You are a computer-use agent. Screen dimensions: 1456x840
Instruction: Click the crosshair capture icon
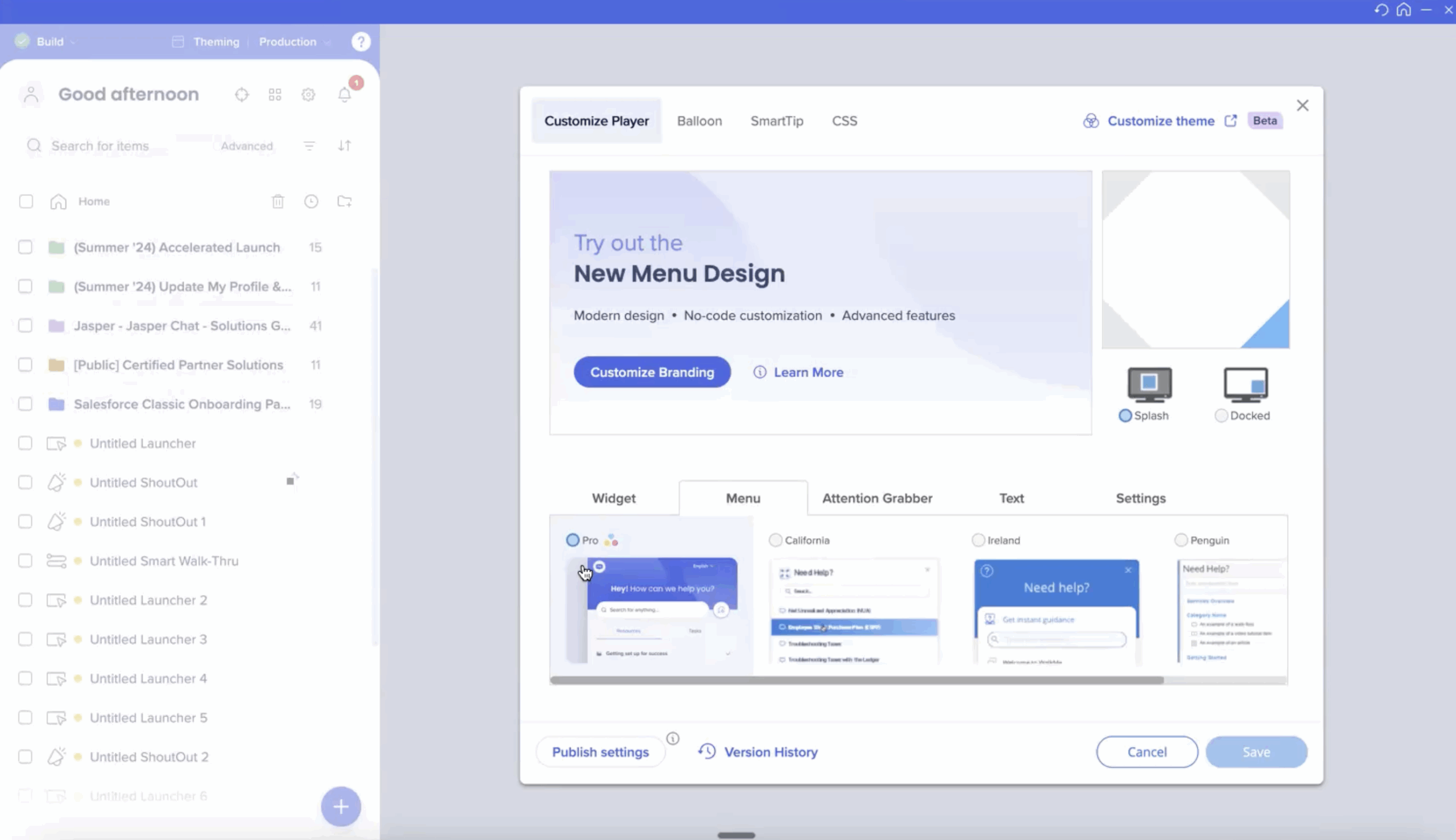[242, 94]
